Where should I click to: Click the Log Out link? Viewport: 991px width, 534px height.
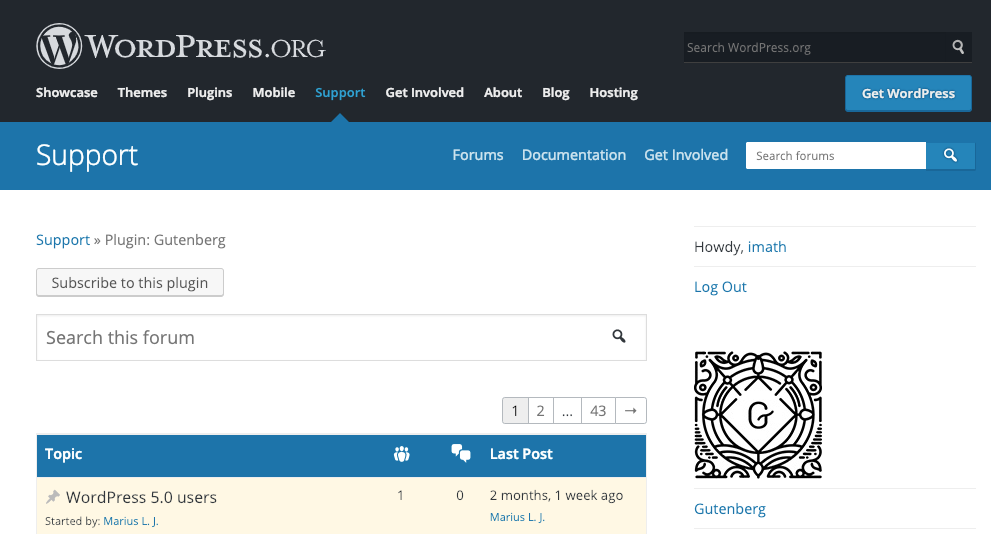tap(720, 287)
